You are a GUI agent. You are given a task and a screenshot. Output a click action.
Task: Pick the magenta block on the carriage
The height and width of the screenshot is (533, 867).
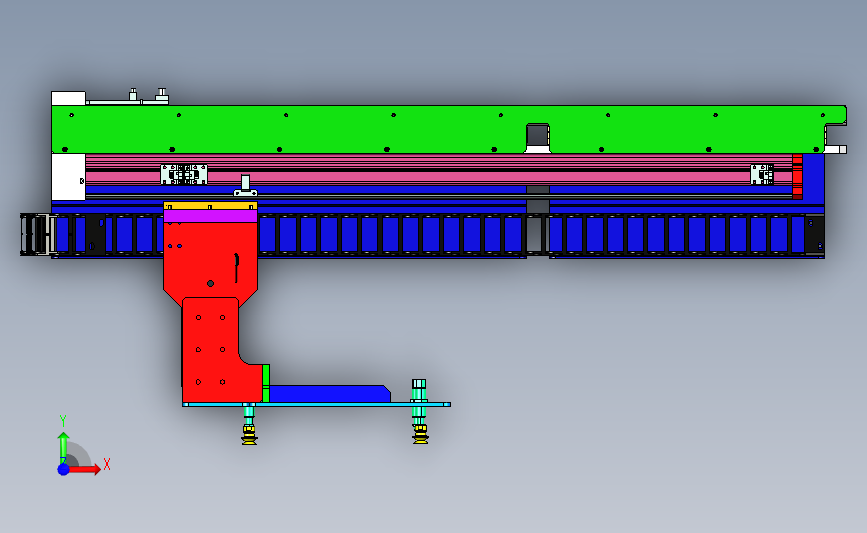[x=210, y=216]
